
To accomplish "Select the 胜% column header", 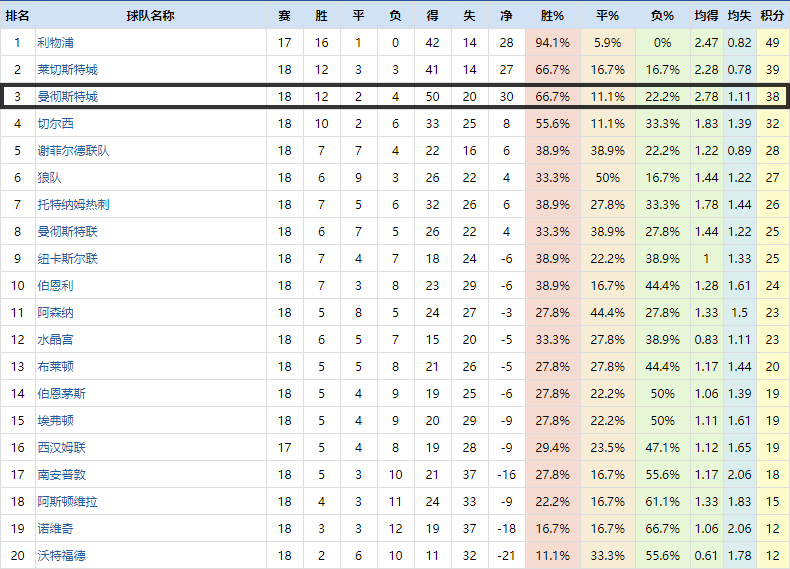I will [552, 16].
